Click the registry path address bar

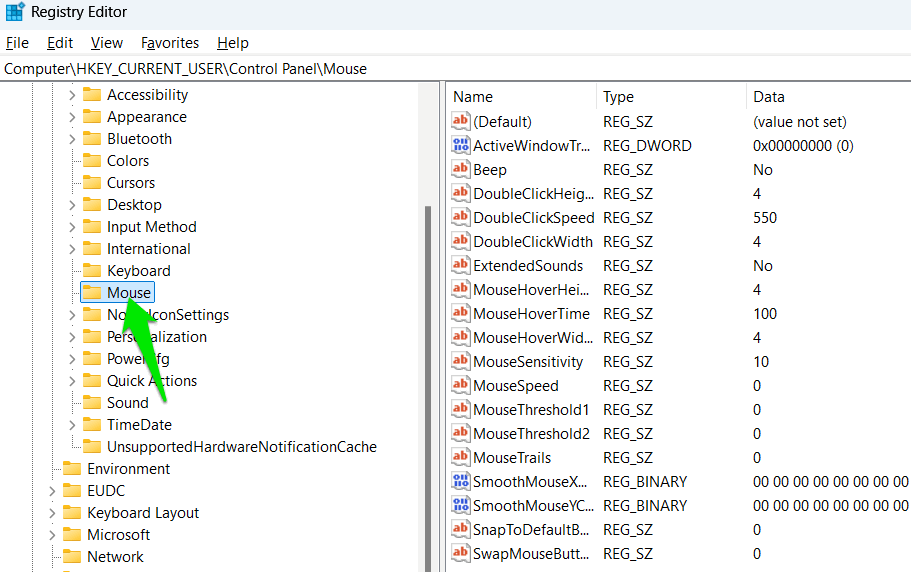coord(455,69)
